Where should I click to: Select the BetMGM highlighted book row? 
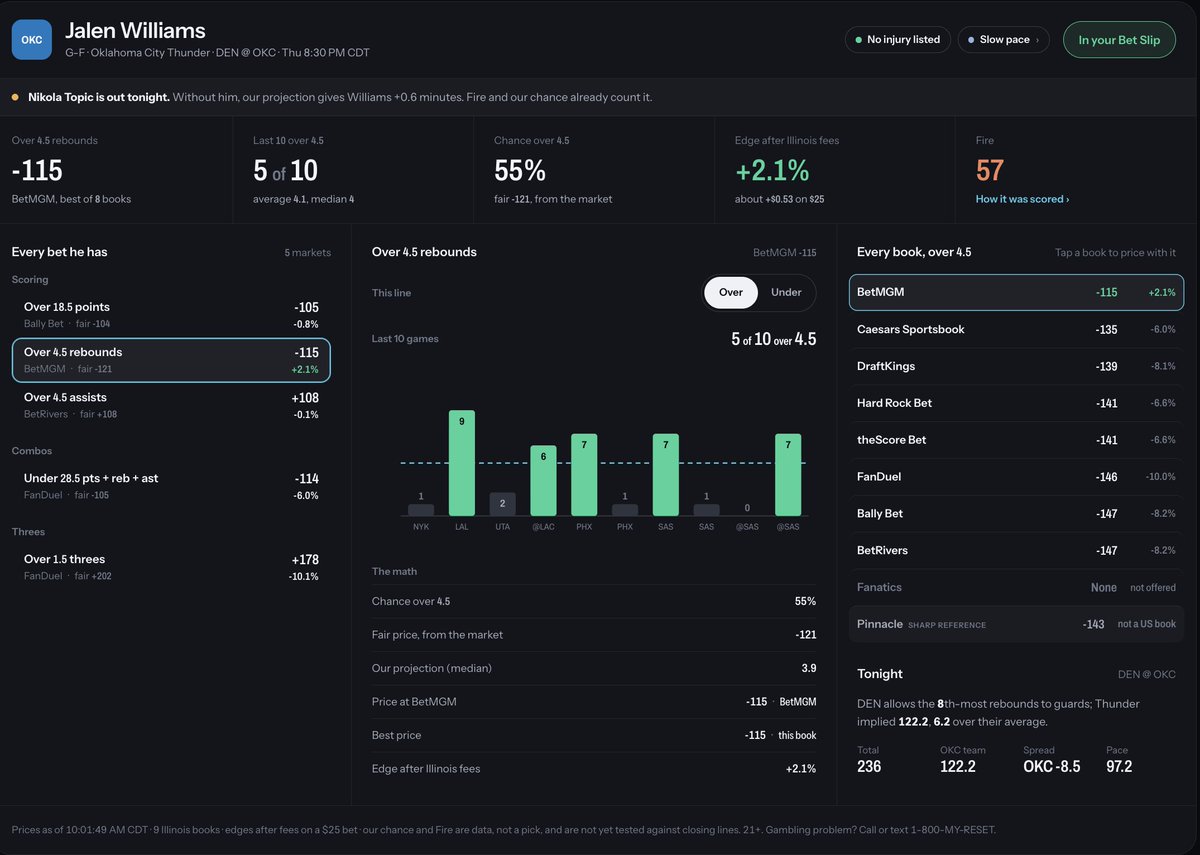[1016, 292]
